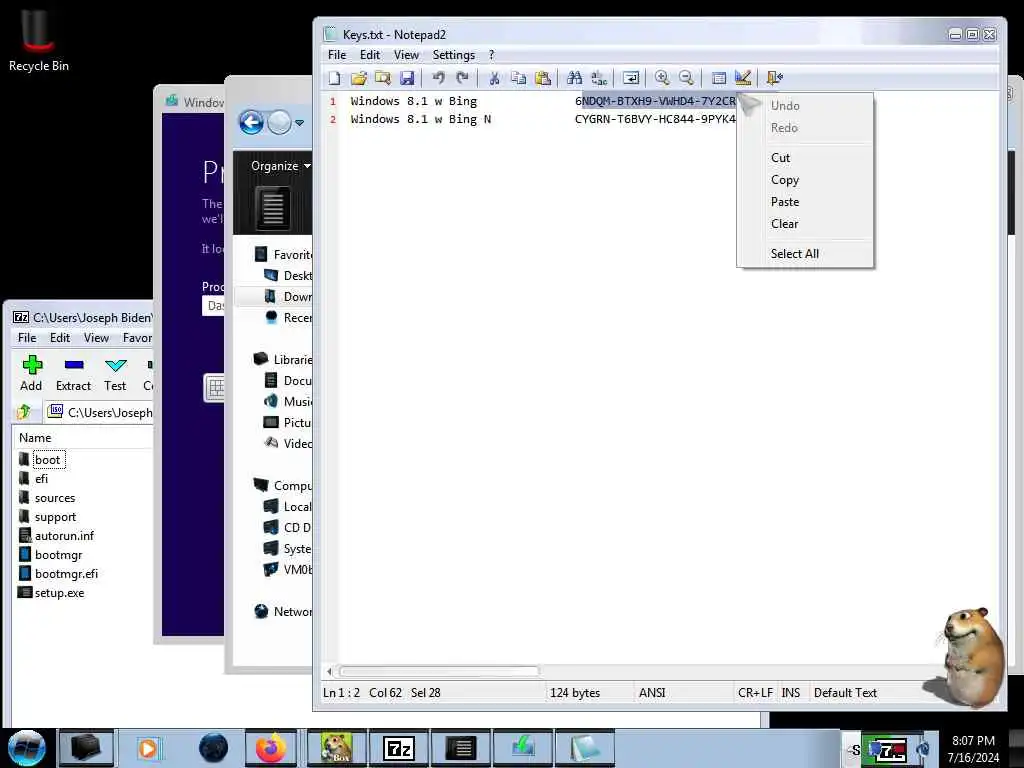Click the Copy icon in Notepad2 toolbar

(519, 78)
